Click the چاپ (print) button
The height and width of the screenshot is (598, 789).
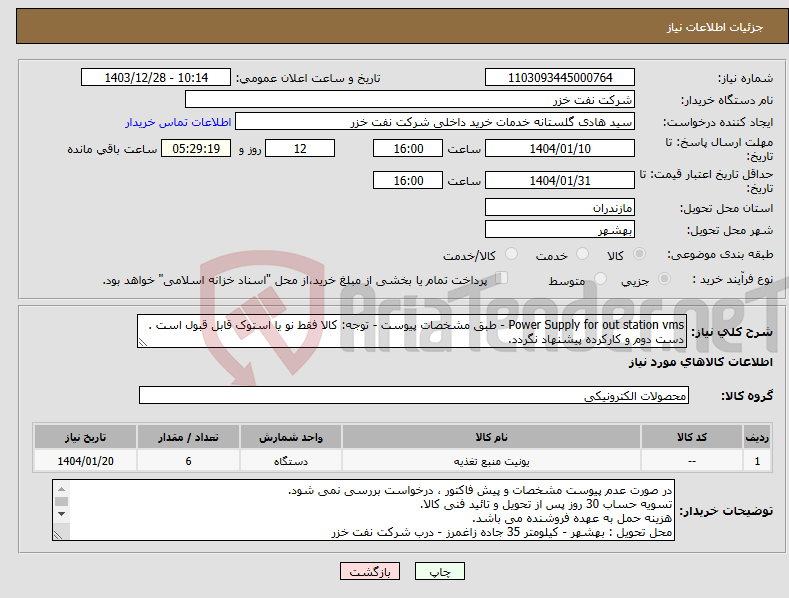click(439, 571)
